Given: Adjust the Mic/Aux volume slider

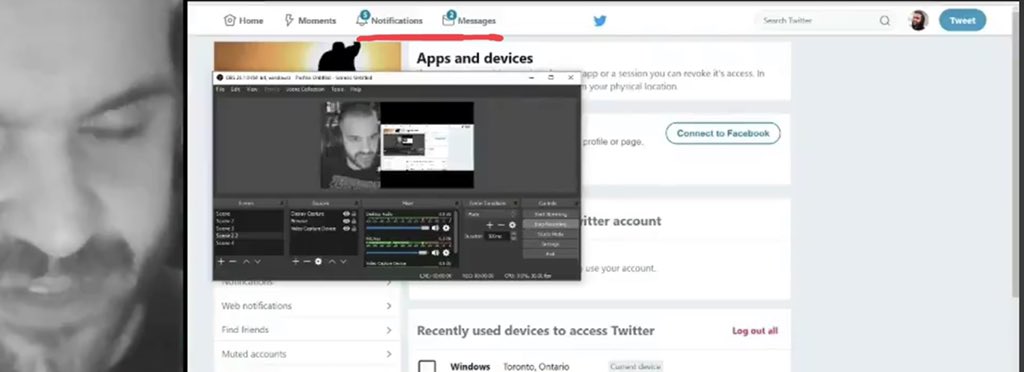Looking at the screenshot, I should [x=398, y=253].
